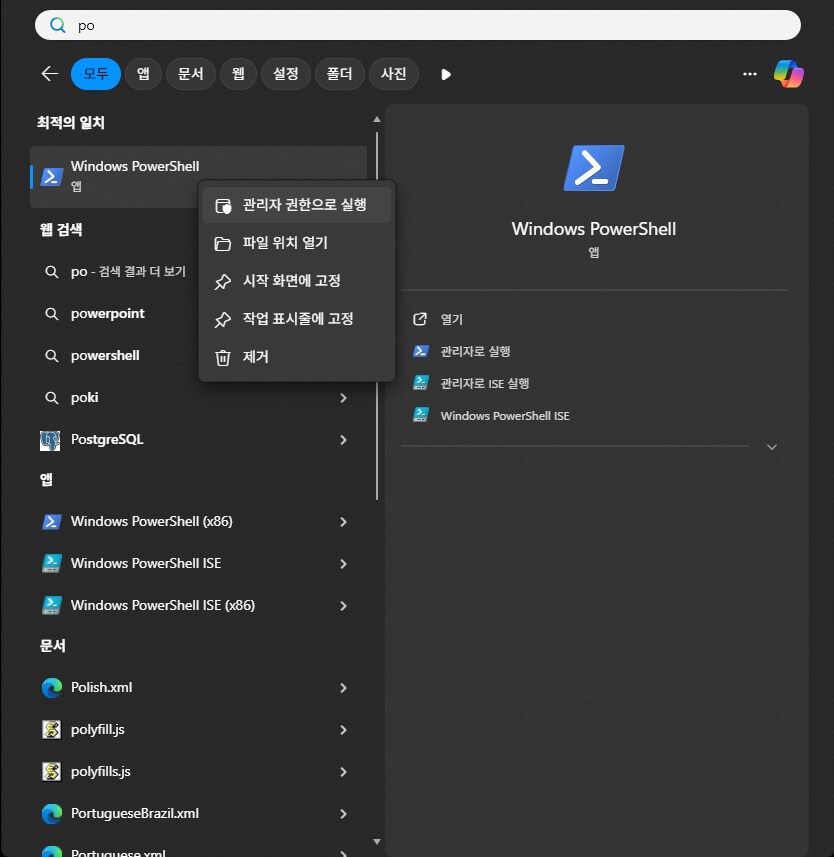Select the 설정 search filter

coord(286,74)
